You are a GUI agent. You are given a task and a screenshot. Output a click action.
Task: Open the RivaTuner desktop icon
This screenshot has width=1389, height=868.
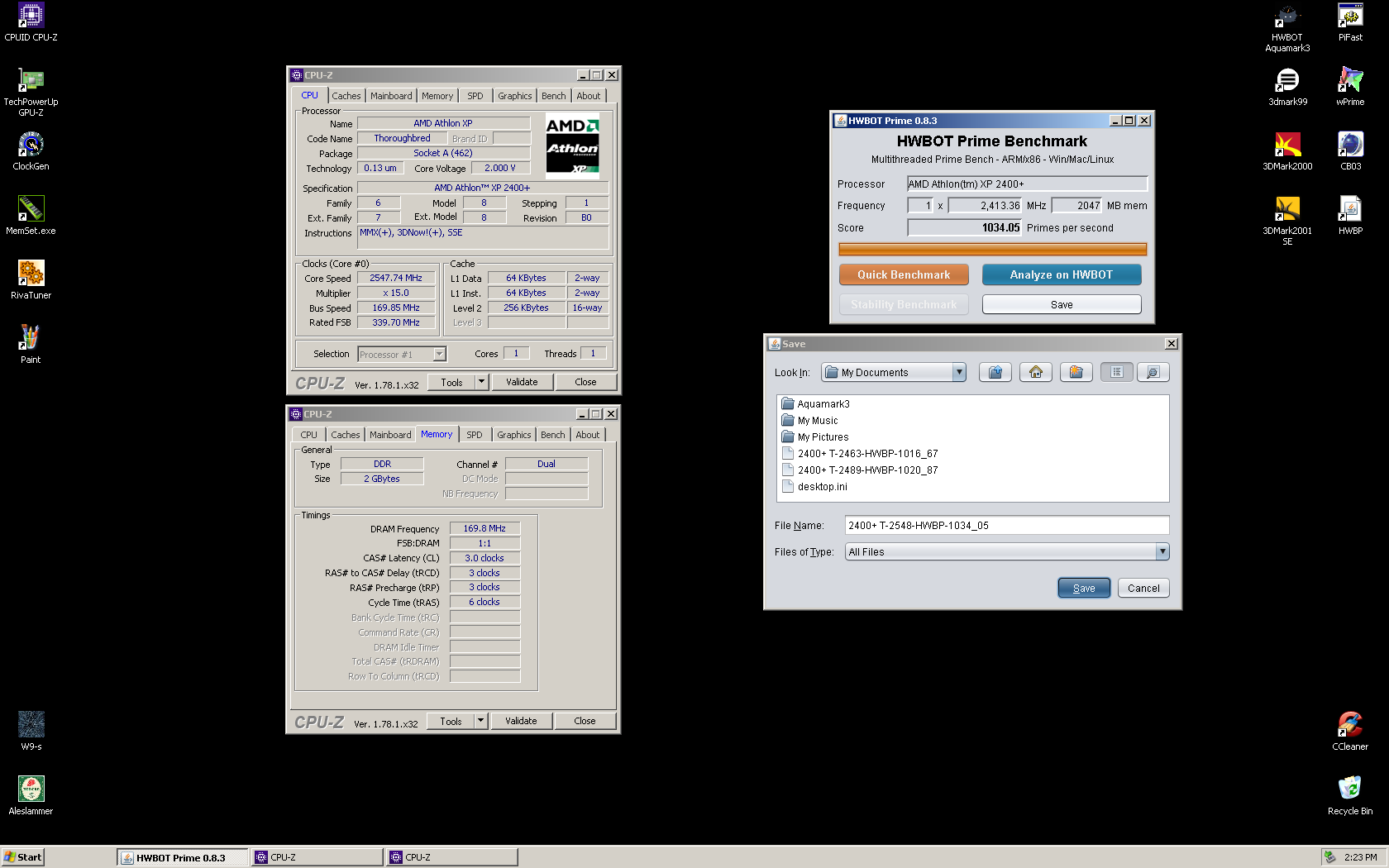[x=31, y=280]
